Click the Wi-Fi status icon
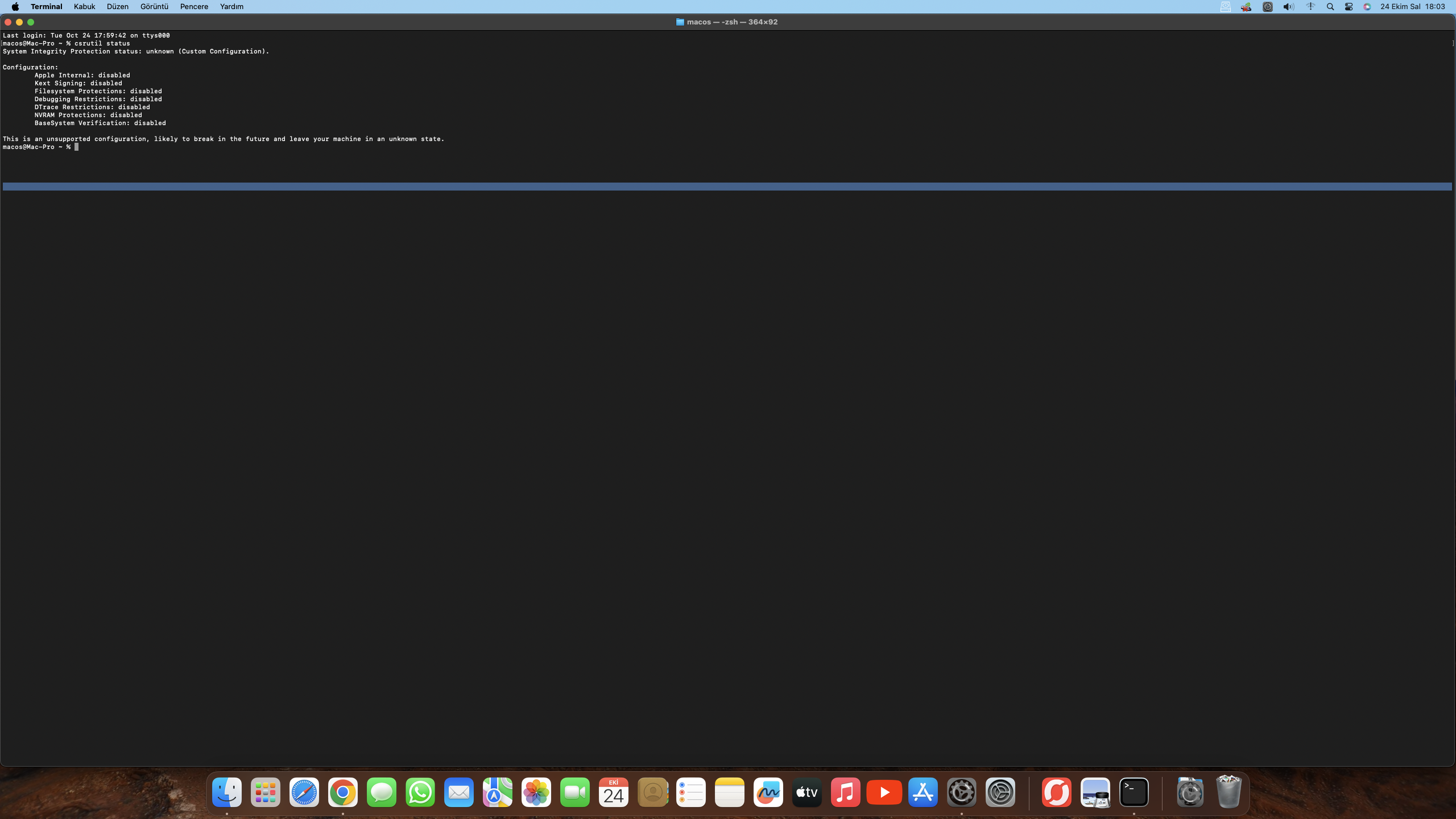This screenshot has width=1456, height=819. click(x=1310, y=6)
